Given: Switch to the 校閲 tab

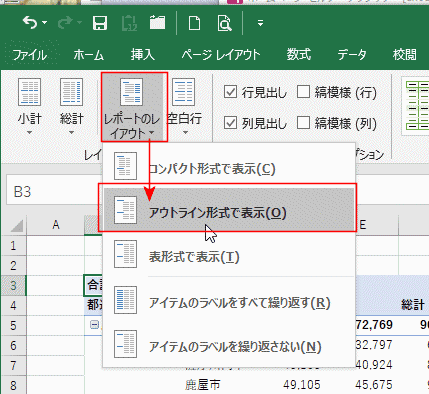Looking at the screenshot, I should 405,54.
